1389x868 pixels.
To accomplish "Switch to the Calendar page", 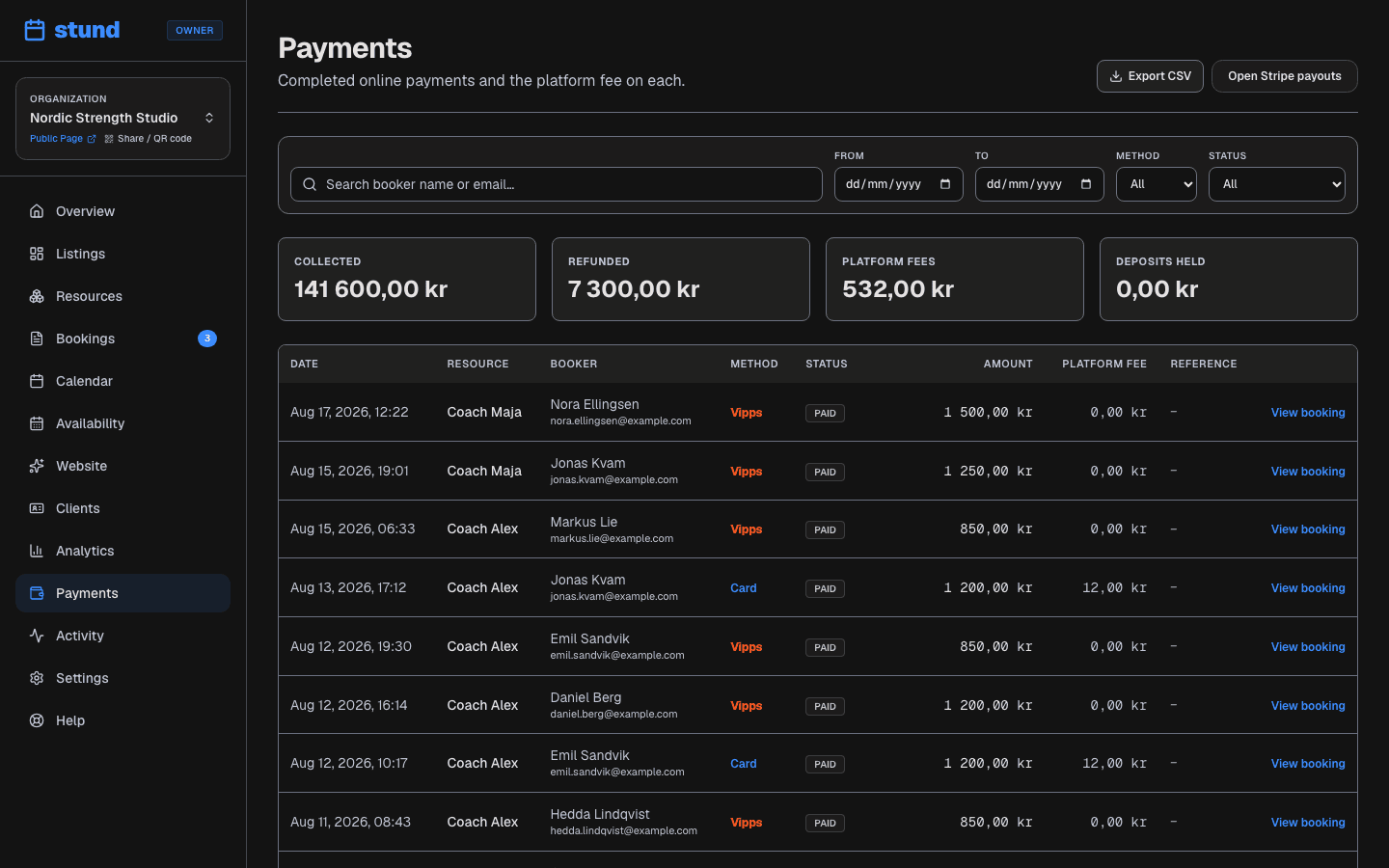I will [123, 381].
